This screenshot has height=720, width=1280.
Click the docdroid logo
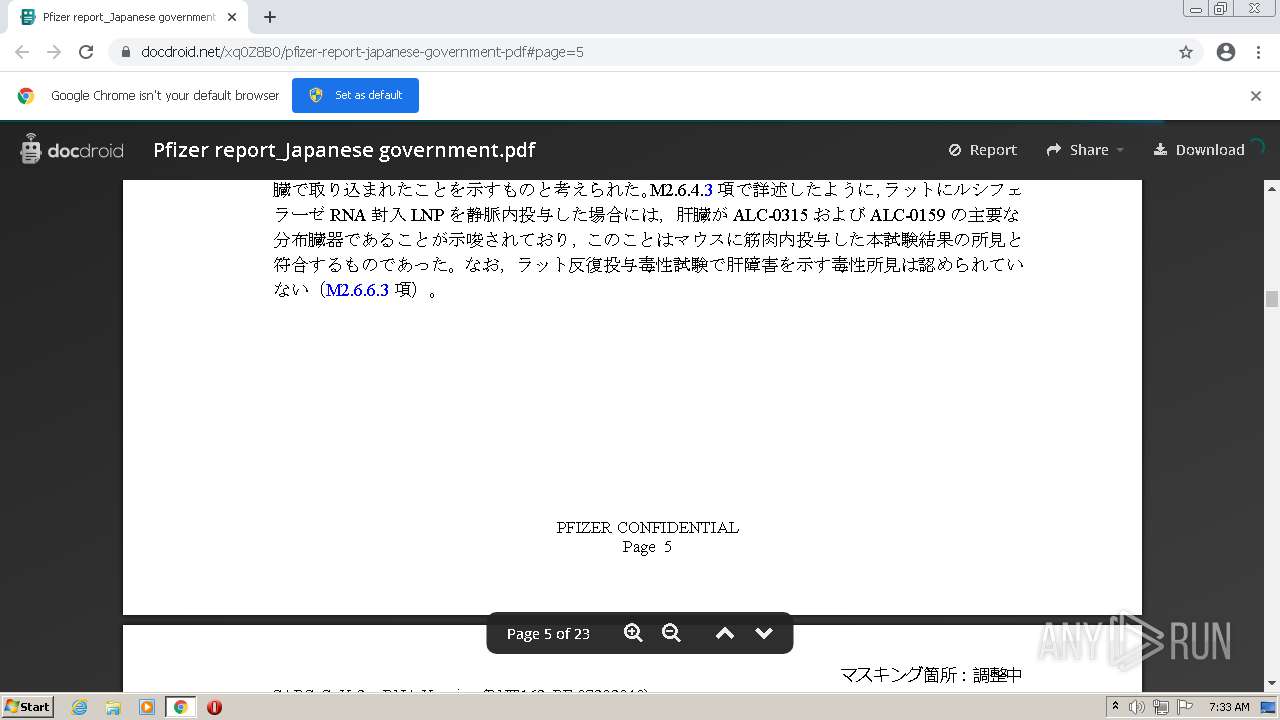pyautogui.click(x=71, y=150)
